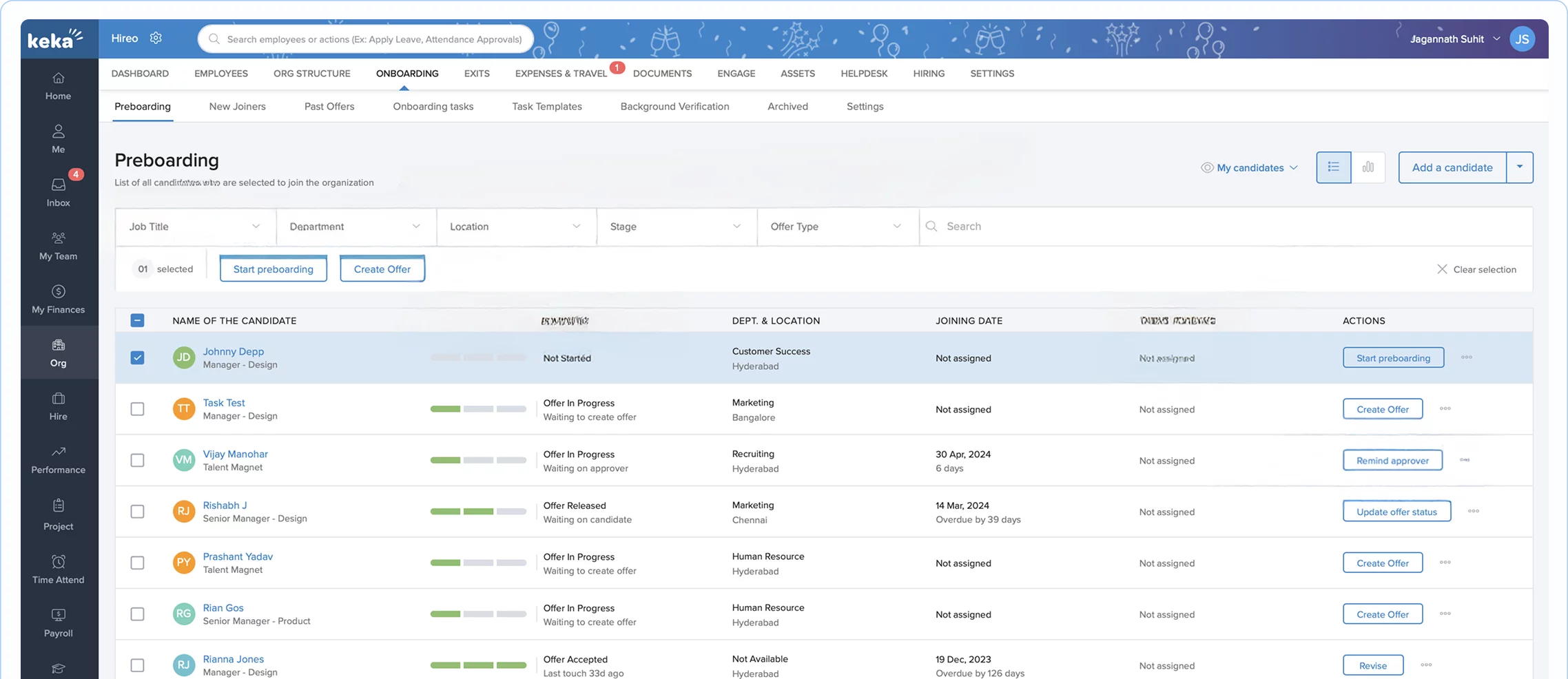The width and height of the screenshot is (1568, 679).
Task: Open the Hire module
Action: (59, 406)
